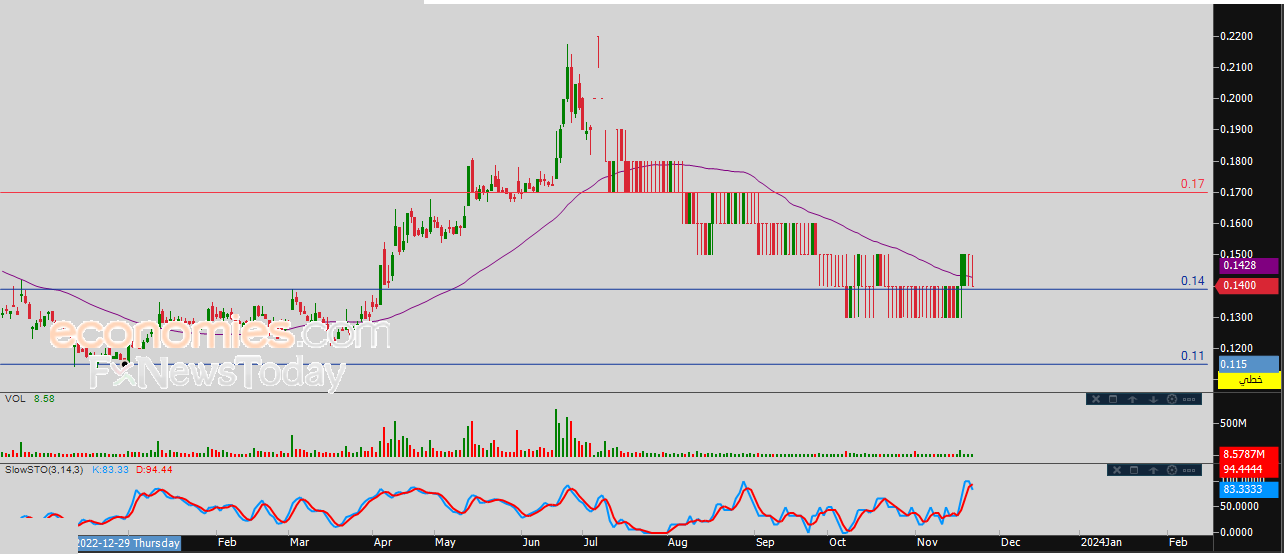This screenshot has height=554, width=1284.
Task: Click the 500M volume axis label
Action: coord(1234,424)
